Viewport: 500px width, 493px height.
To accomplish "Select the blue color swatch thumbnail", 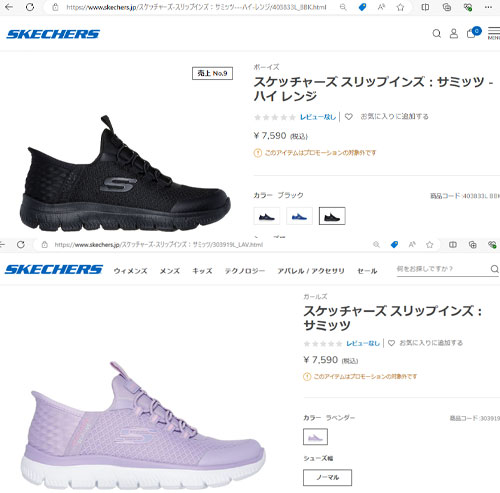I will click(299, 216).
